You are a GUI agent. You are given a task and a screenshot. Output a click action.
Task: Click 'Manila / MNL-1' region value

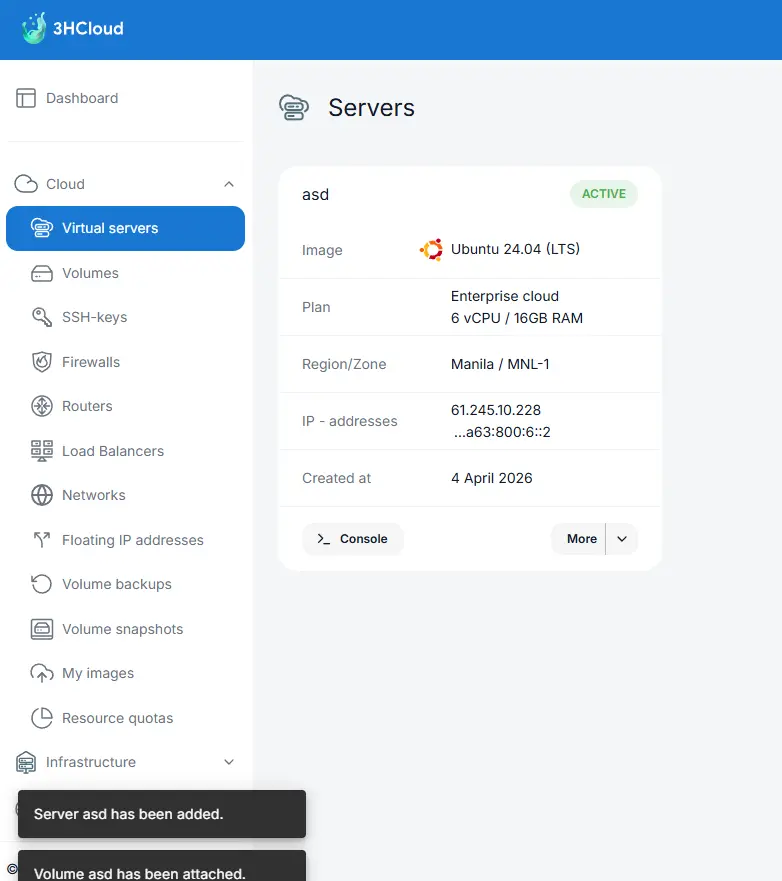500,364
